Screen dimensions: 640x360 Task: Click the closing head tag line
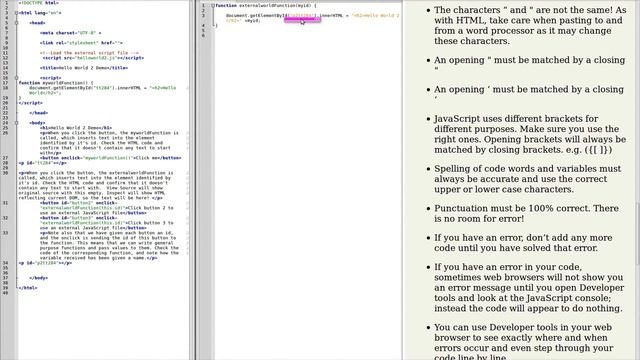(x=38, y=113)
